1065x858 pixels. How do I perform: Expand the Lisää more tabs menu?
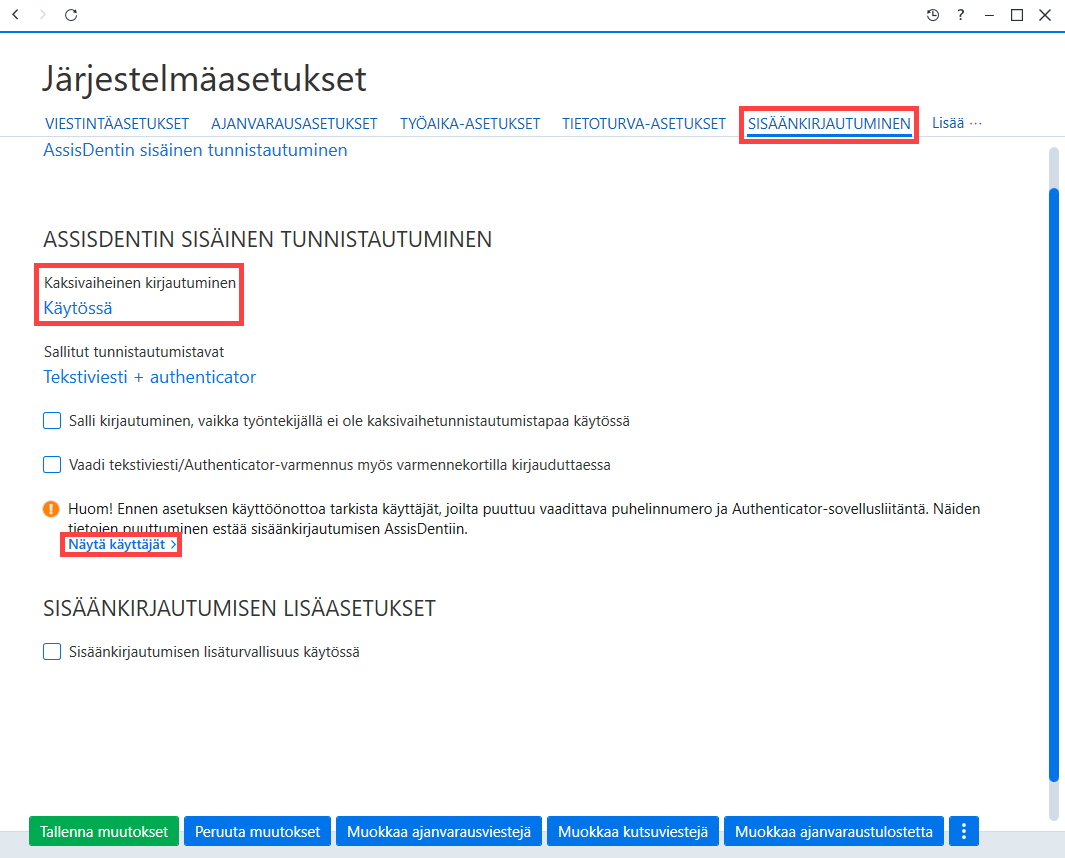pyautogui.click(x=956, y=123)
